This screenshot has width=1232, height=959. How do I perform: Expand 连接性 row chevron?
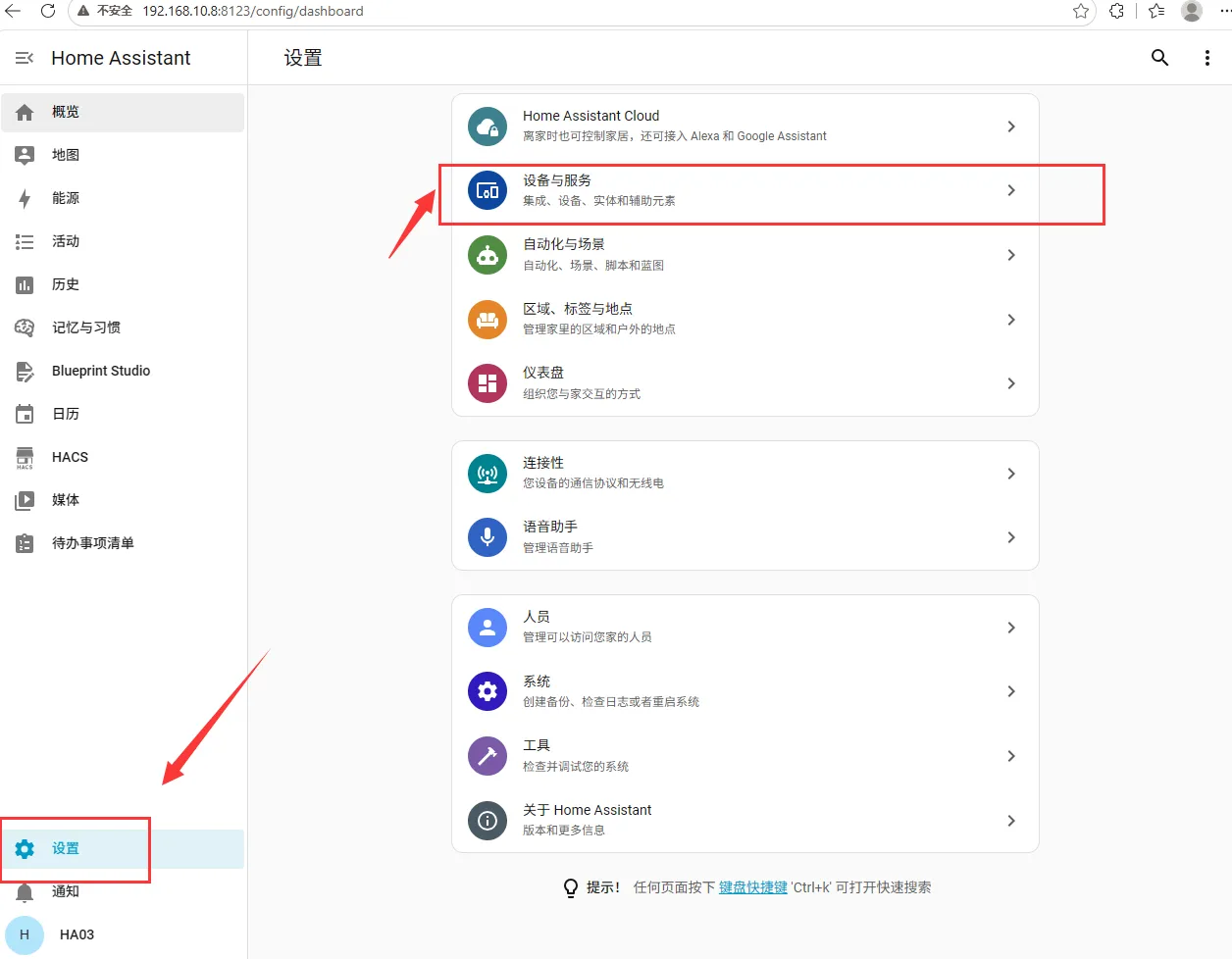tap(1011, 474)
